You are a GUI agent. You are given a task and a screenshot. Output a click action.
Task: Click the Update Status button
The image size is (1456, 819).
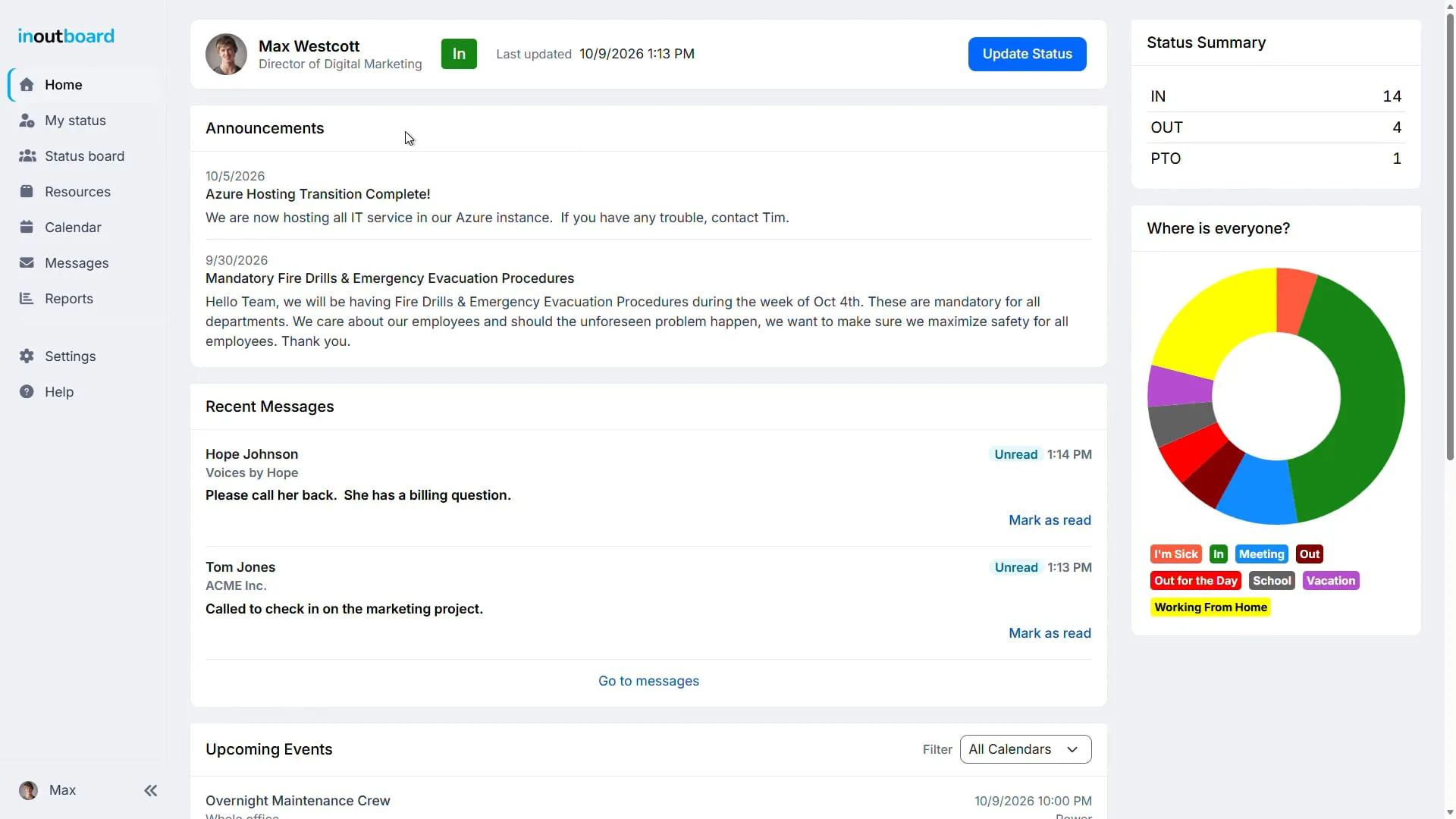coord(1027,54)
